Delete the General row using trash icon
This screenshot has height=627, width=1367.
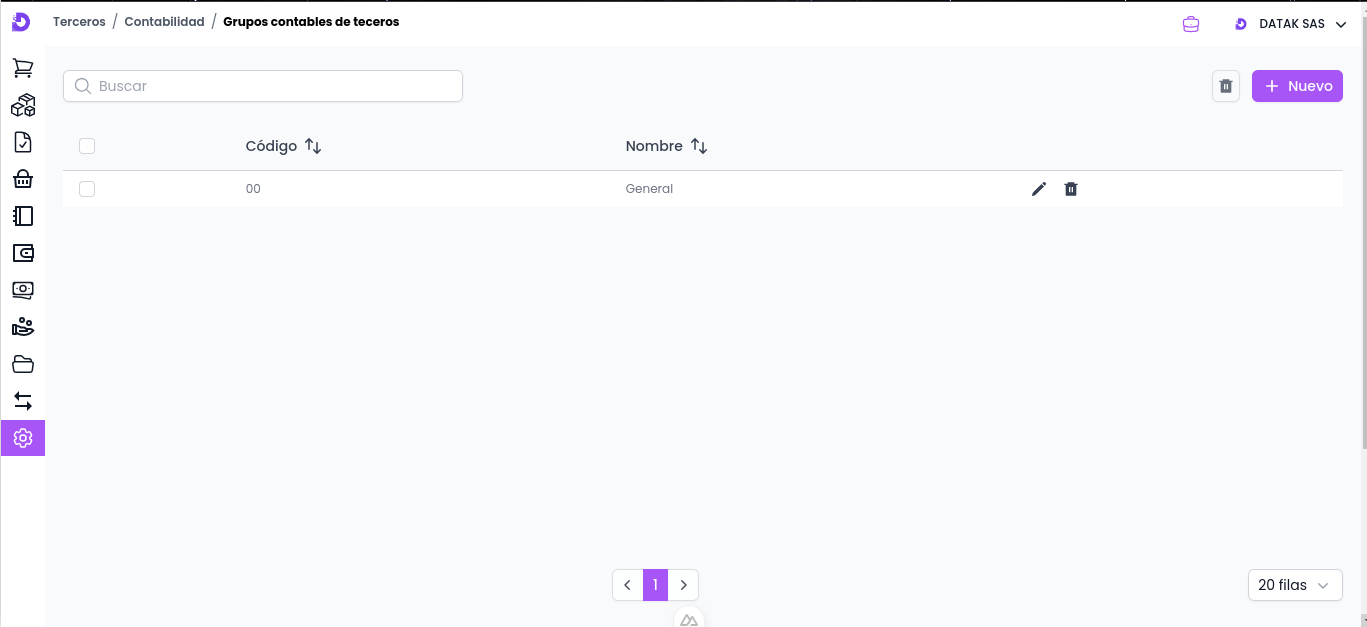[1071, 189]
